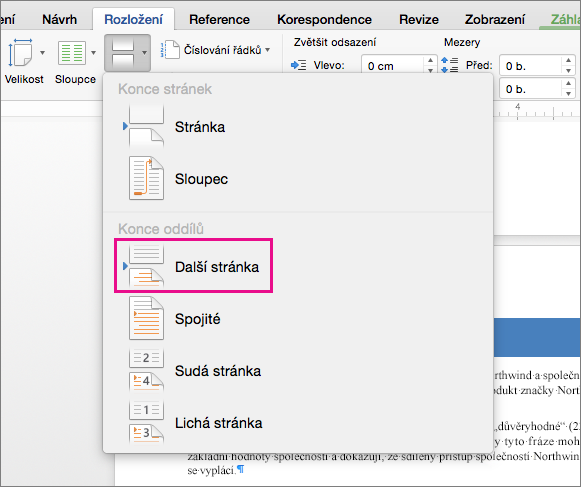Image resolution: width=581 pixels, height=487 pixels.
Task: Decrease the spacing value below Před
Action: [568, 94]
